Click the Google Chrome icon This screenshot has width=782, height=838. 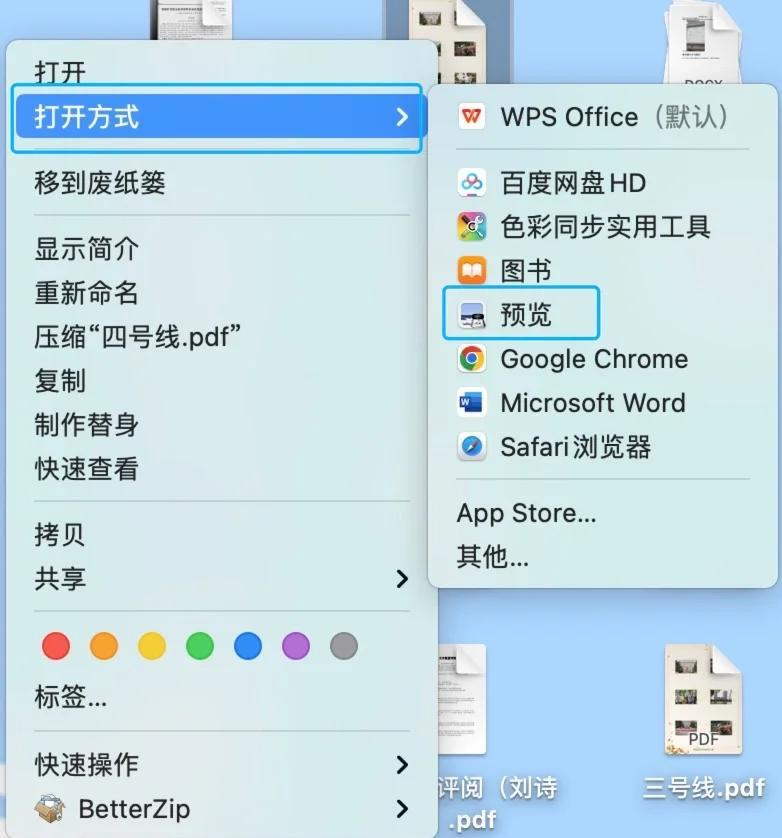tap(472, 359)
